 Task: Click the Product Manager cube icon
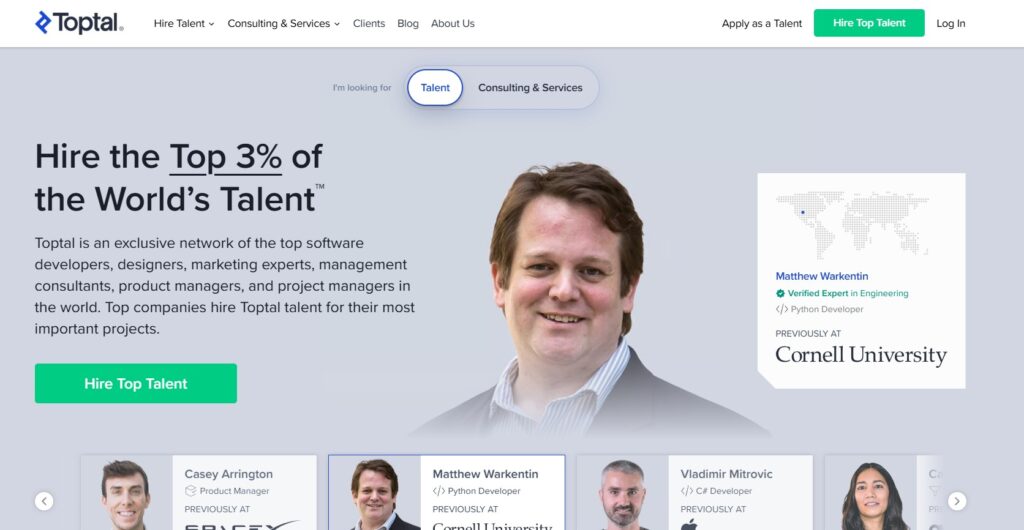coord(190,491)
